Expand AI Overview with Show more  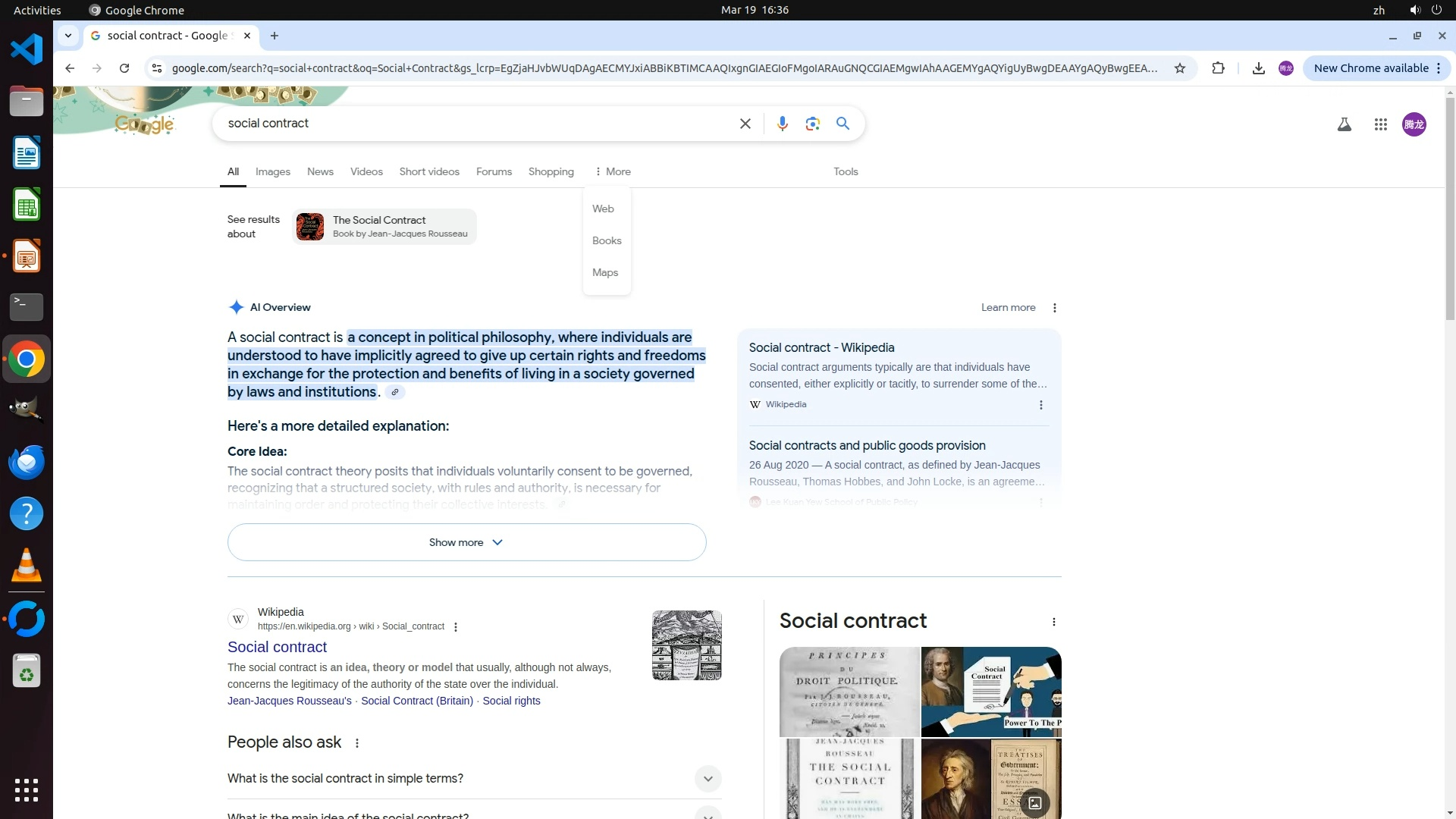(466, 542)
